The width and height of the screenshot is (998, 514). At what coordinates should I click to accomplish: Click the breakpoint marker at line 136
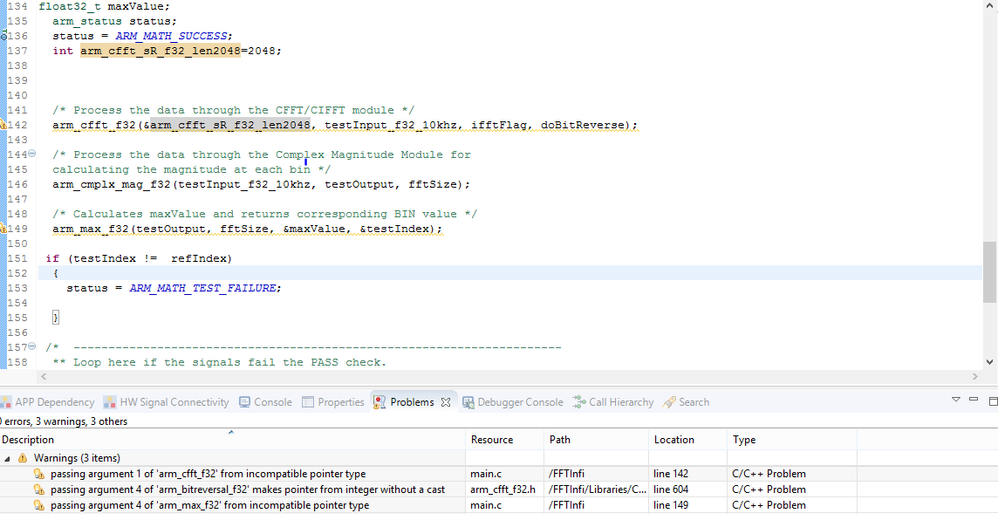[x=3, y=35]
